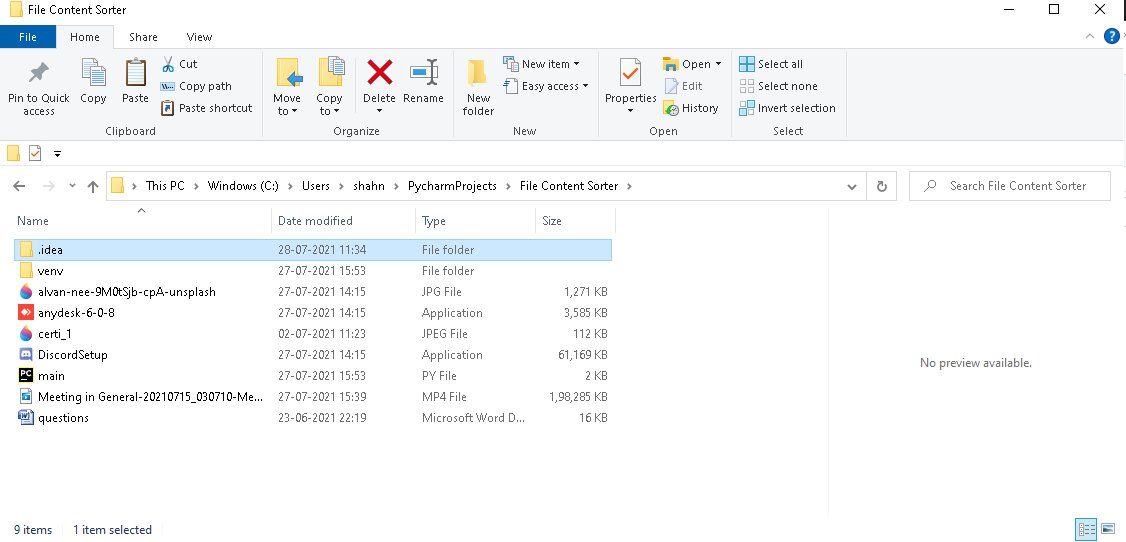Click Paste shortcut option
The height and width of the screenshot is (542, 1126).
pos(207,108)
